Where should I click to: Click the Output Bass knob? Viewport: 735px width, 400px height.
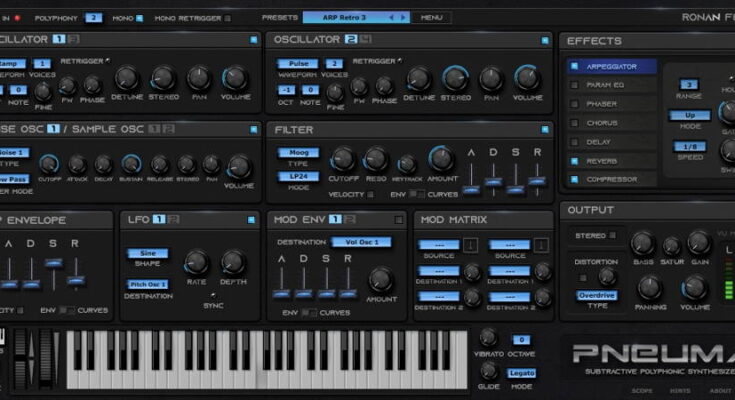pyautogui.click(x=643, y=243)
